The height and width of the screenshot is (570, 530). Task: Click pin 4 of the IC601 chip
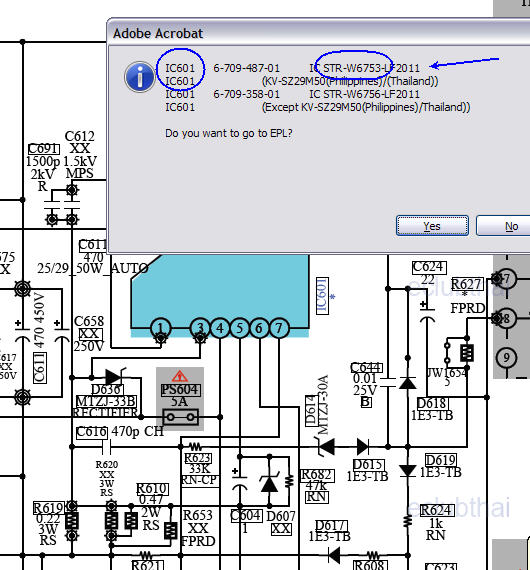point(220,328)
